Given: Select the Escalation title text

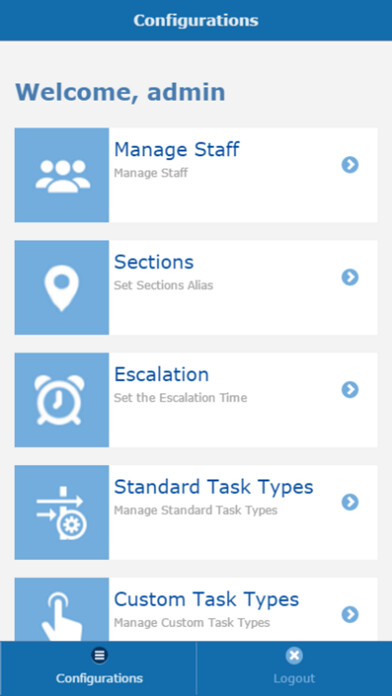Looking at the screenshot, I should point(162,374).
